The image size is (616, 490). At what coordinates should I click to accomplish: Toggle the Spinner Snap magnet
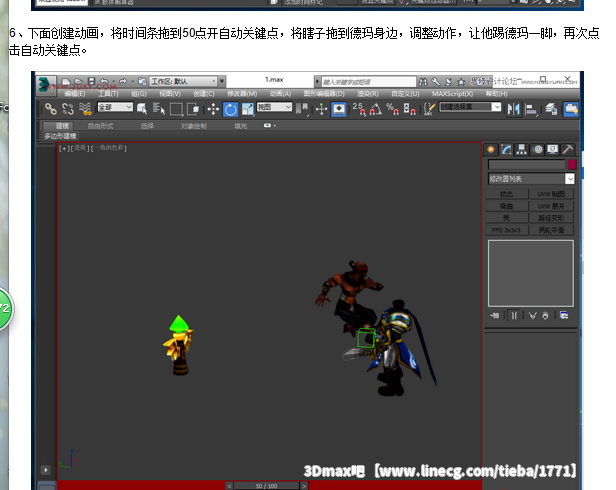click(409, 109)
